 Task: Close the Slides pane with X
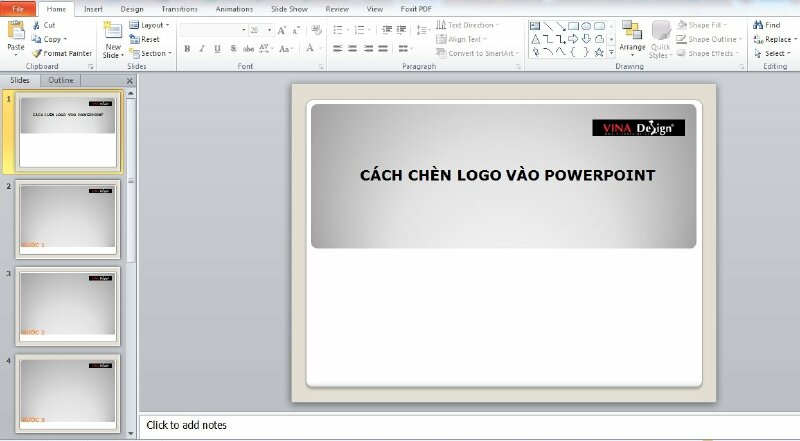pyautogui.click(x=130, y=81)
